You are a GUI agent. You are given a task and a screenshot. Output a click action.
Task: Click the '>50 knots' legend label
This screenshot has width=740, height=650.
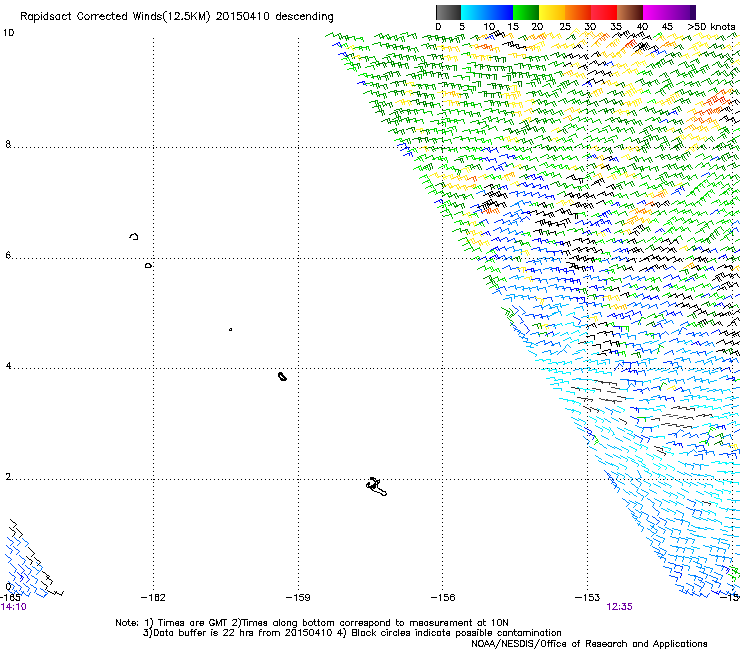tap(711, 27)
